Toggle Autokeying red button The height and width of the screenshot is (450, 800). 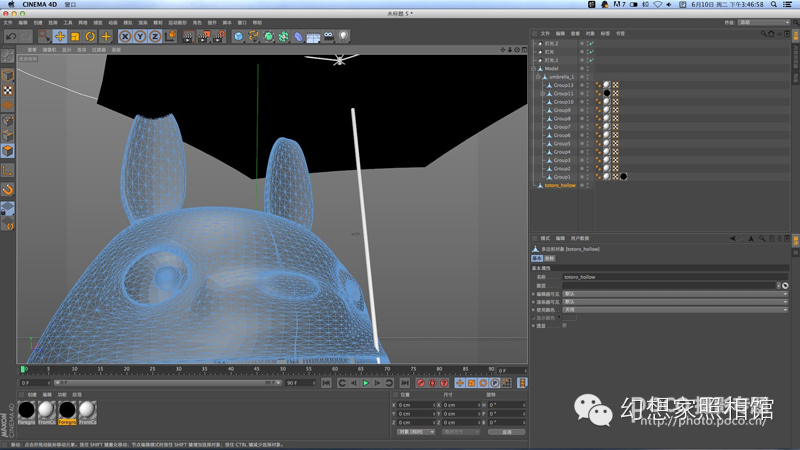(x=432, y=383)
